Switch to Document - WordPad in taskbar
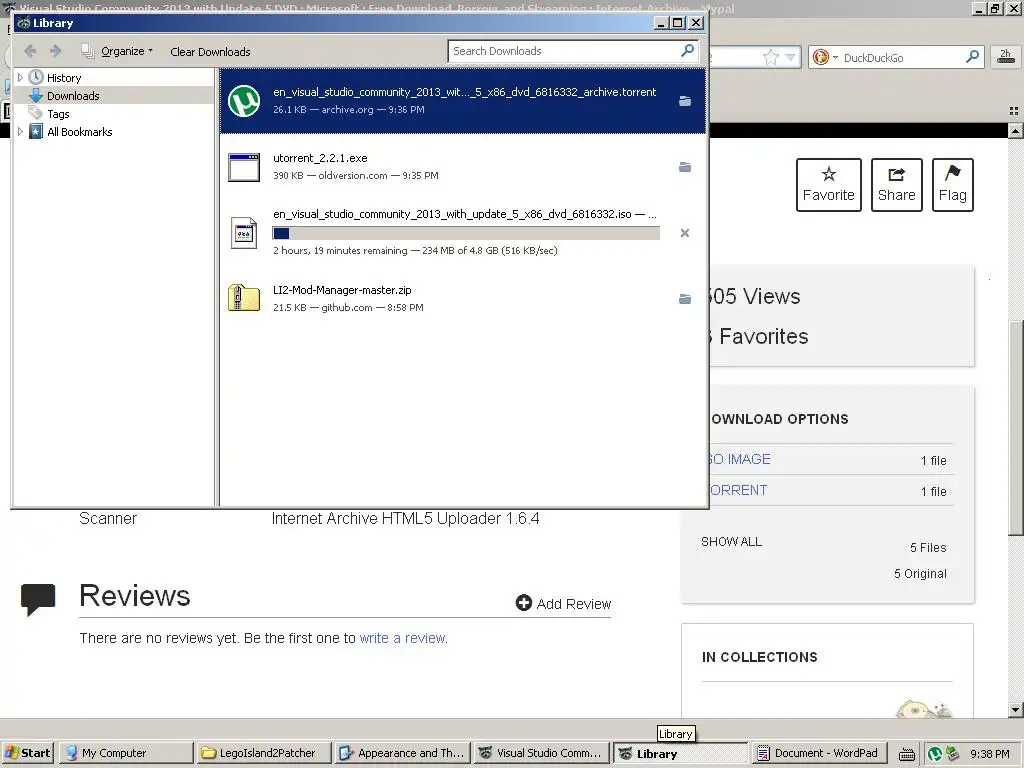The image size is (1024, 768). tap(818, 753)
